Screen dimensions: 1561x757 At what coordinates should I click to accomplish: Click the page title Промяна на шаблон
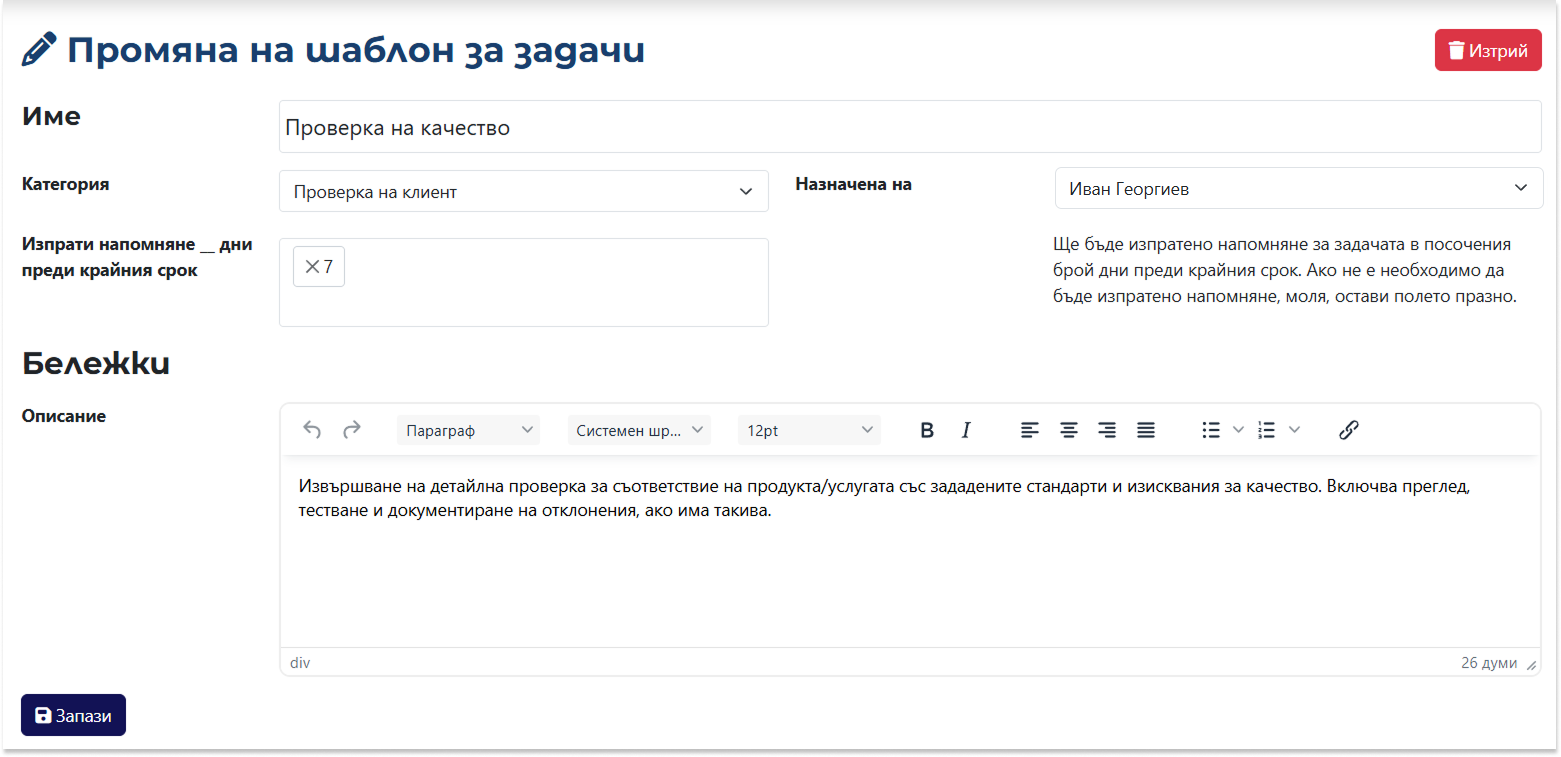pyautogui.click(x=356, y=50)
